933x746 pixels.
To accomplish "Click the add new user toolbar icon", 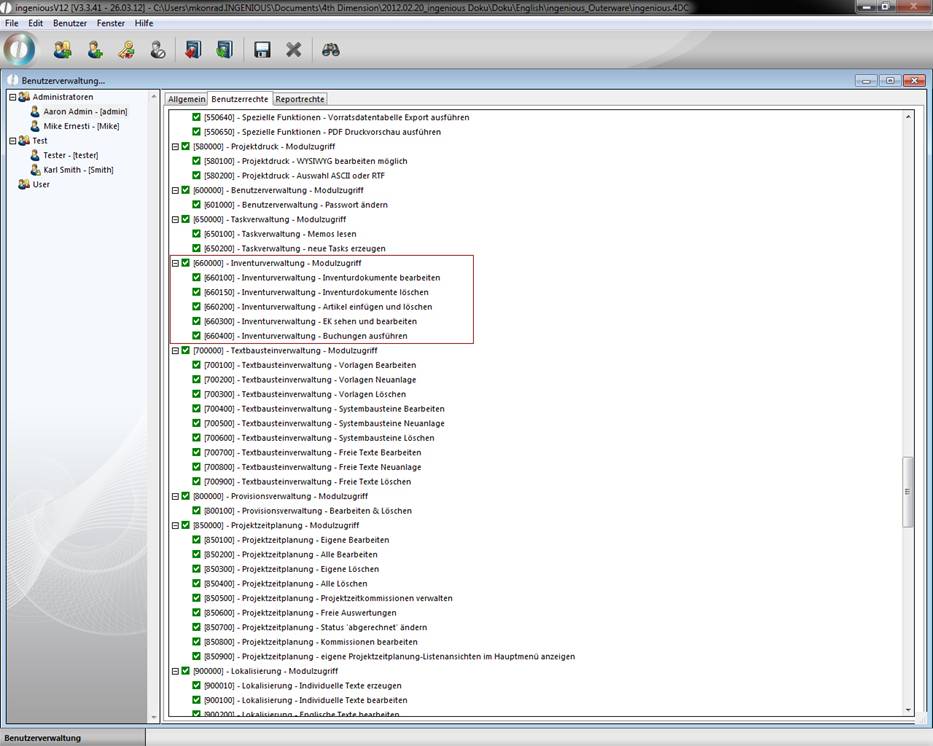I will coord(95,49).
